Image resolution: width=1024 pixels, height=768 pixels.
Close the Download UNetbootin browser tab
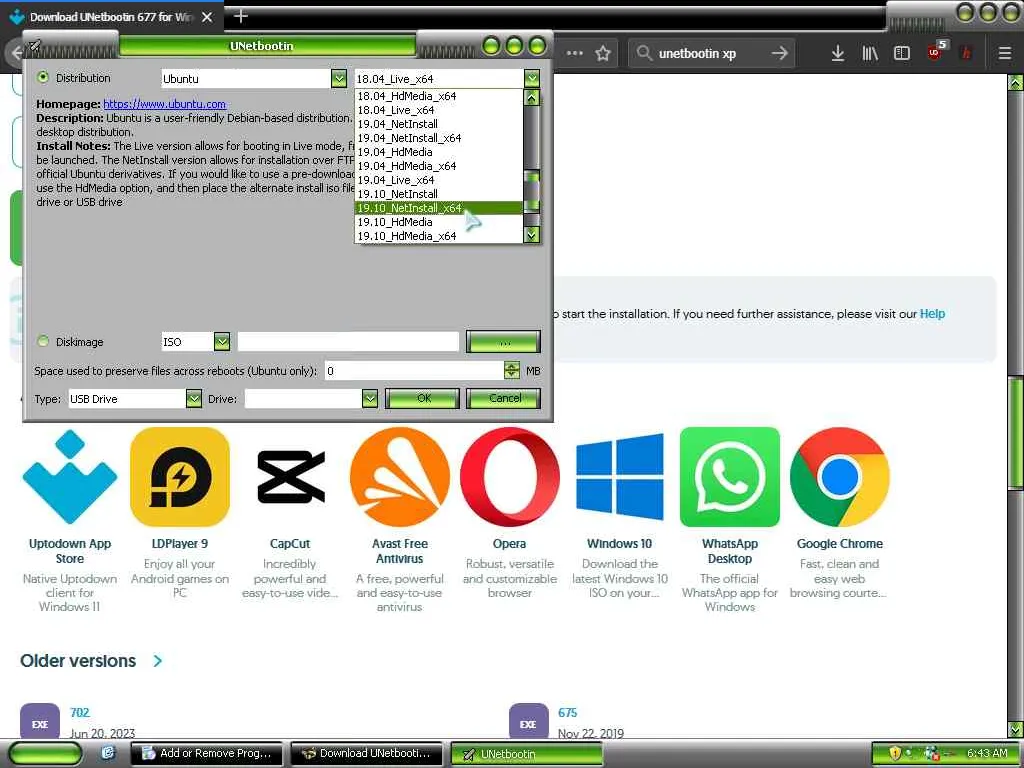click(207, 17)
